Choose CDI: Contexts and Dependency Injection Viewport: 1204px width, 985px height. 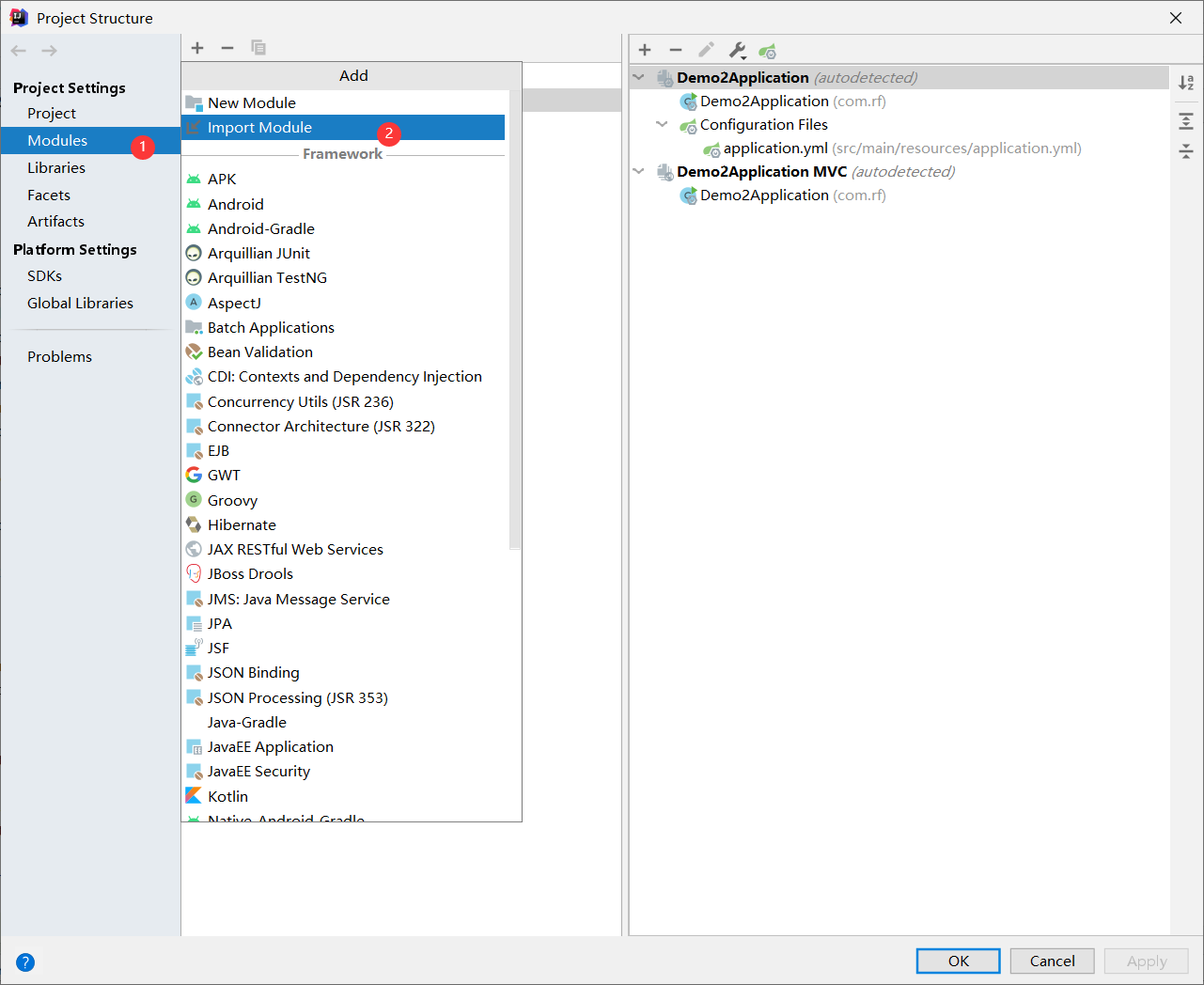345,376
